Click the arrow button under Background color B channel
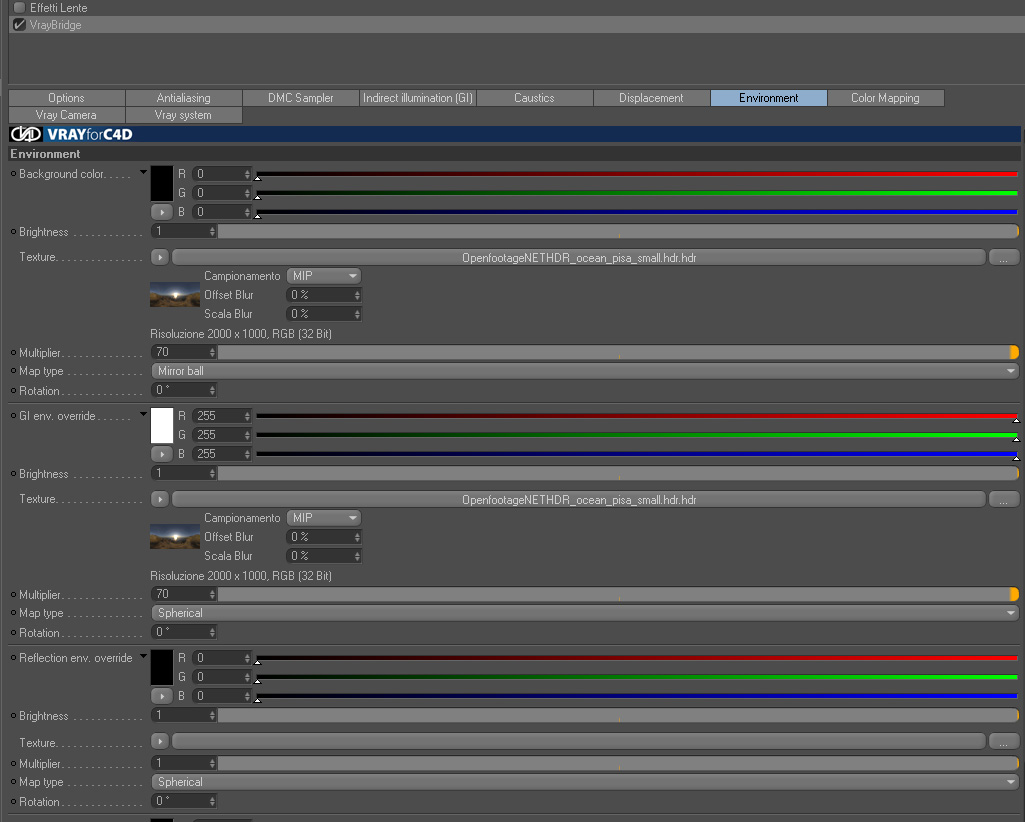This screenshot has height=822, width=1025. coord(161,212)
